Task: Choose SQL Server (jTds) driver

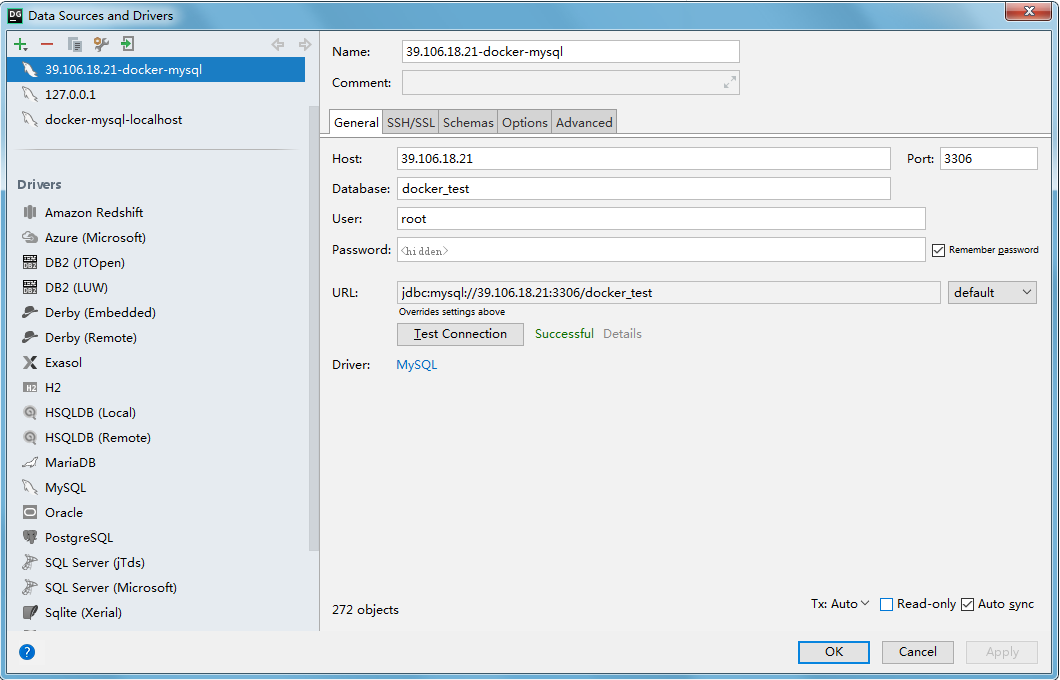Action: pos(83,562)
